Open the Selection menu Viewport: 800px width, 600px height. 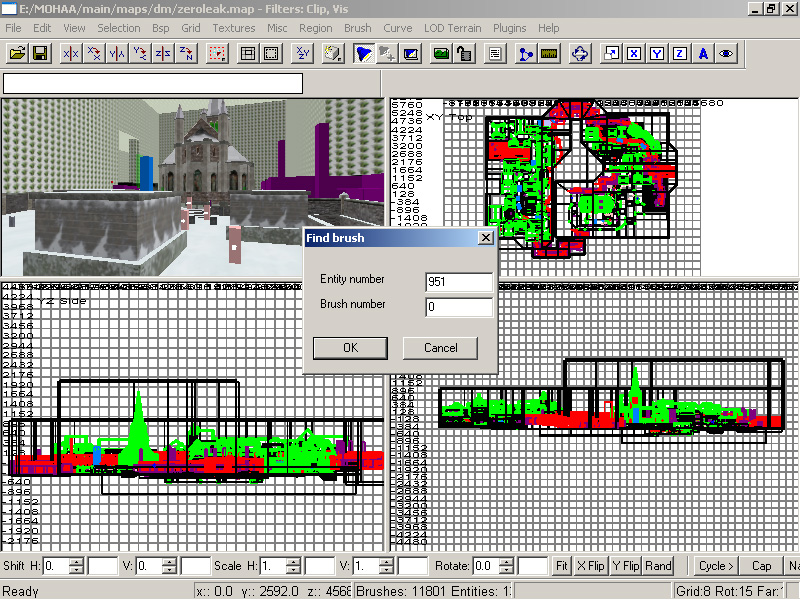tap(119, 28)
